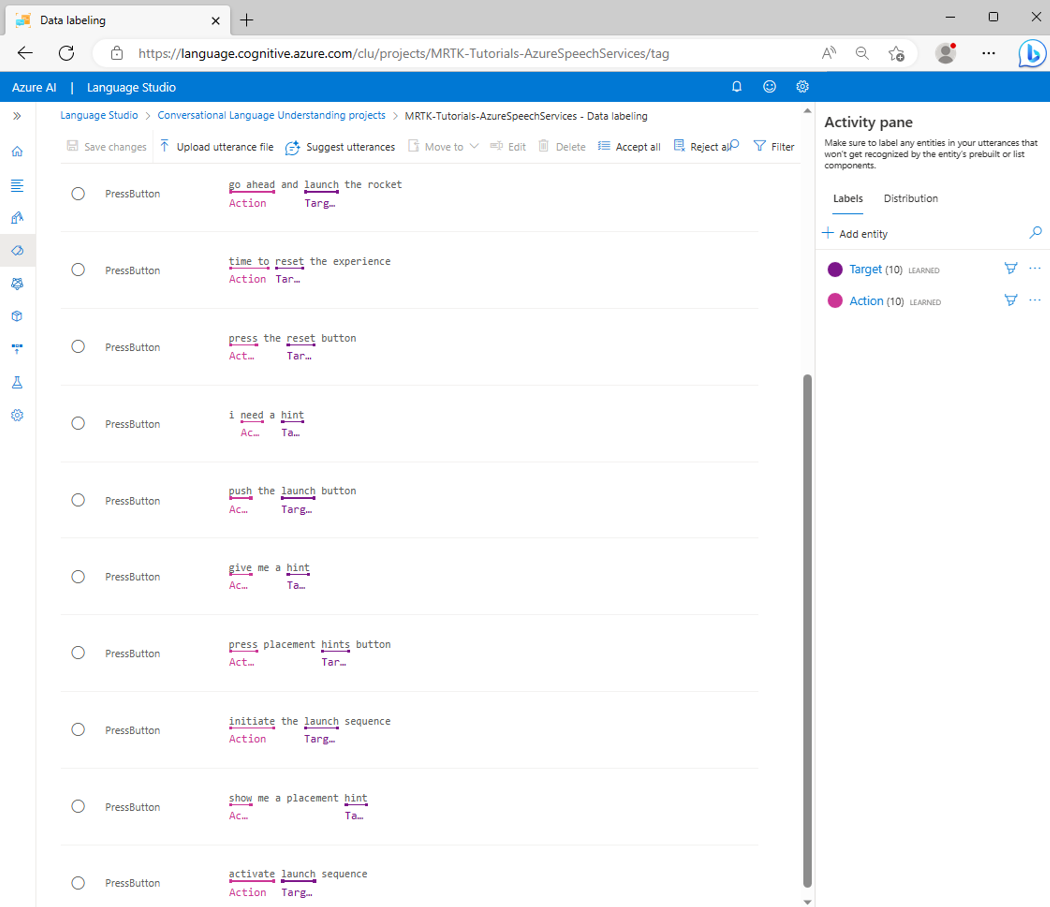Open the Home icon in sidebar
Viewport: 1050px width, 907px height.
pyautogui.click(x=17, y=151)
